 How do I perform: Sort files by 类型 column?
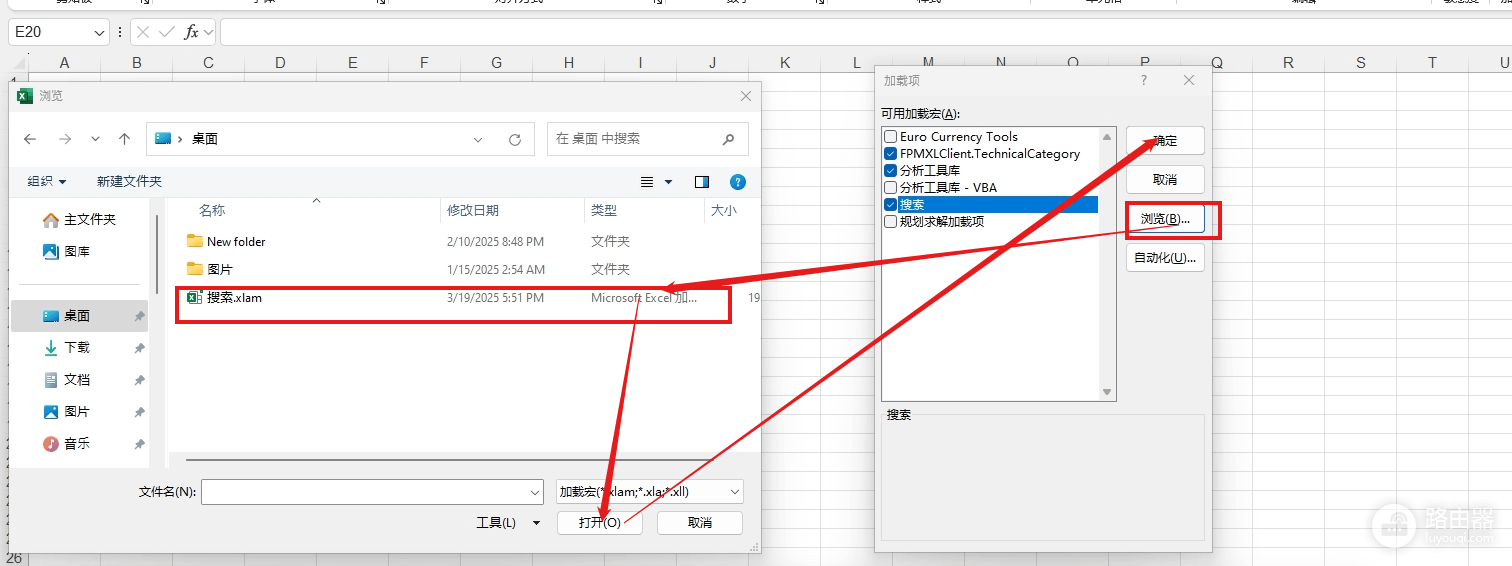pyautogui.click(x=604, y=211)
